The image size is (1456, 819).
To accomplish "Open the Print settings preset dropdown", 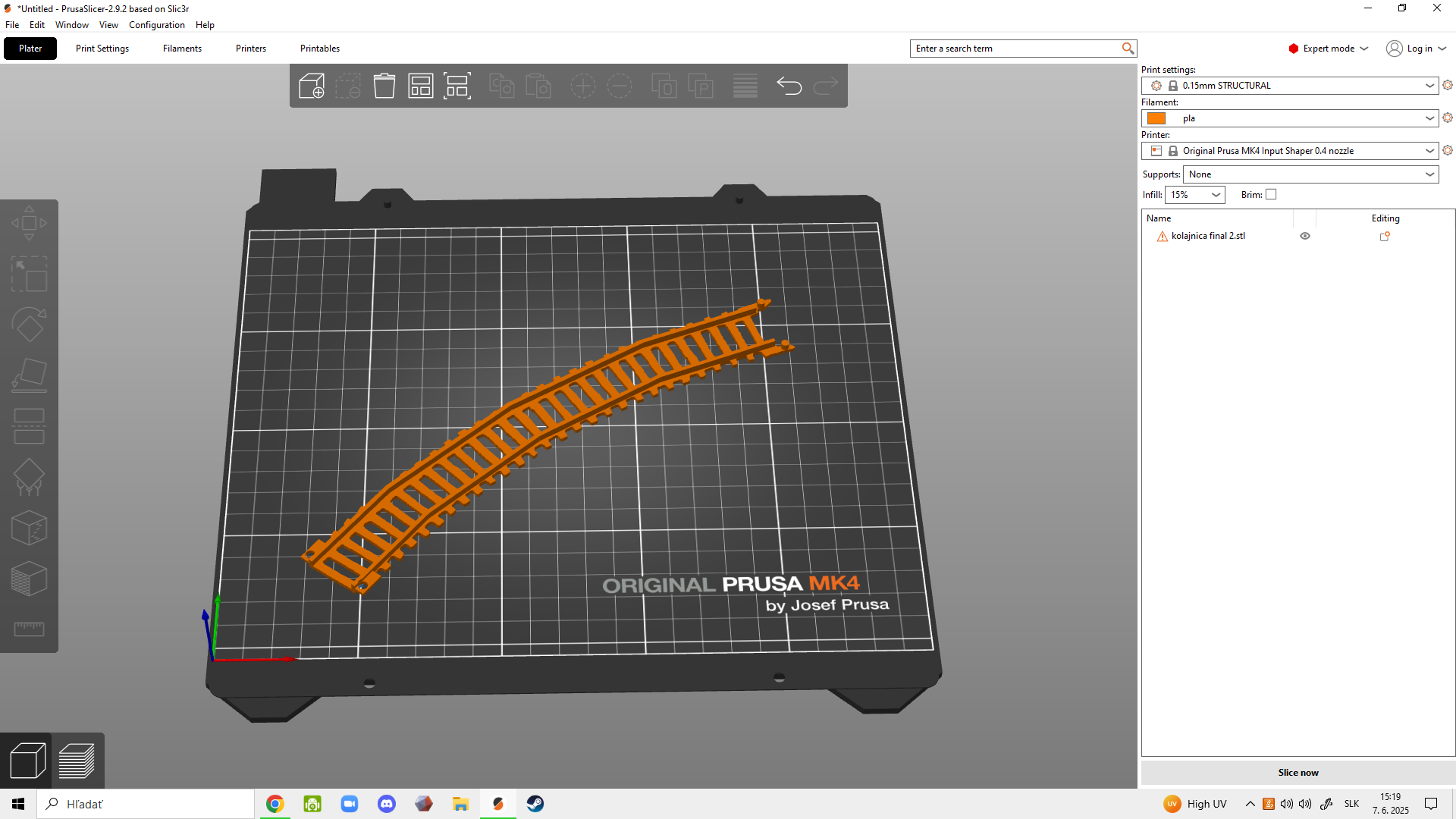I will [1289, 86].
